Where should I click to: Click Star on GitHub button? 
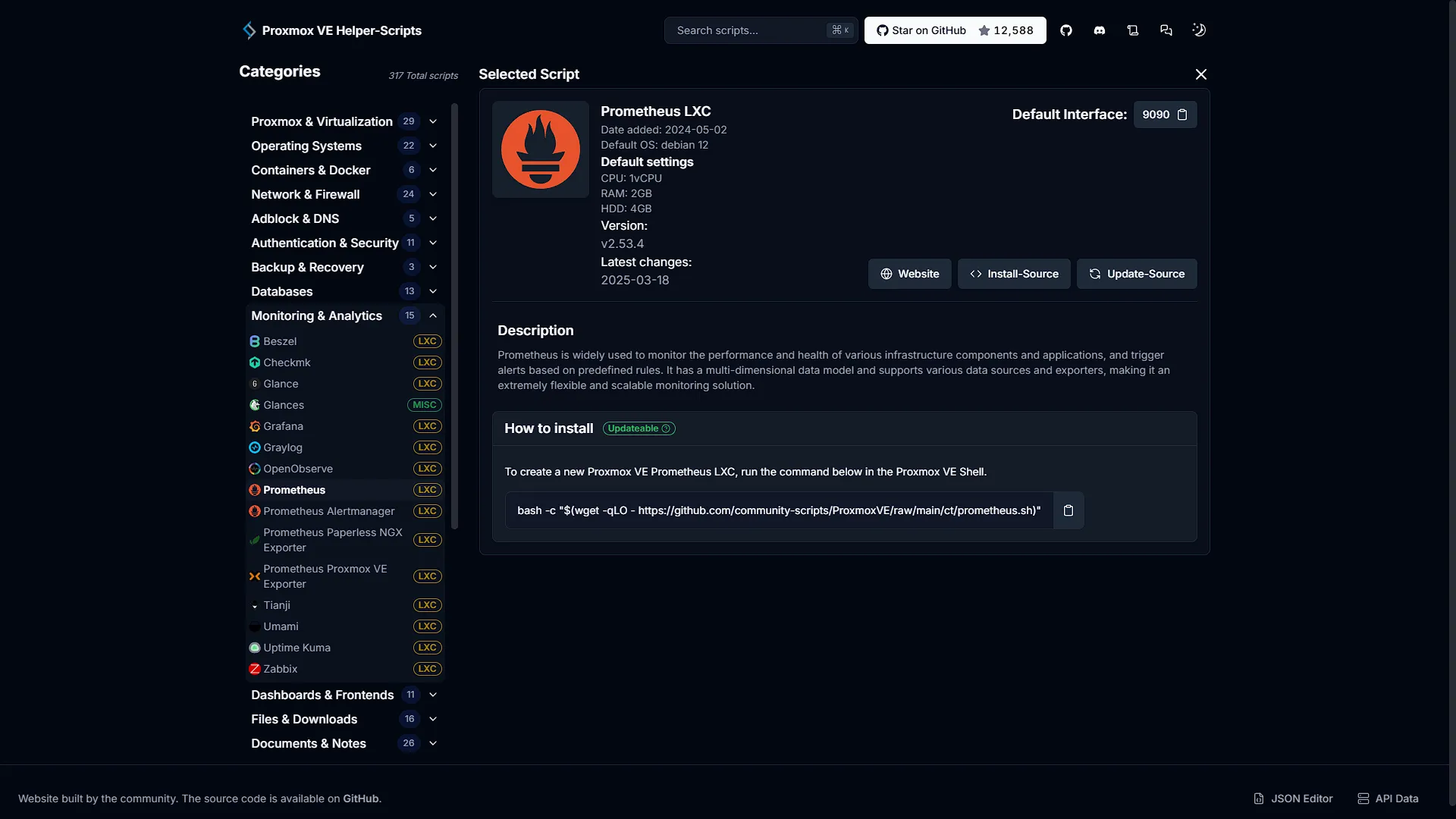(955, 30)
